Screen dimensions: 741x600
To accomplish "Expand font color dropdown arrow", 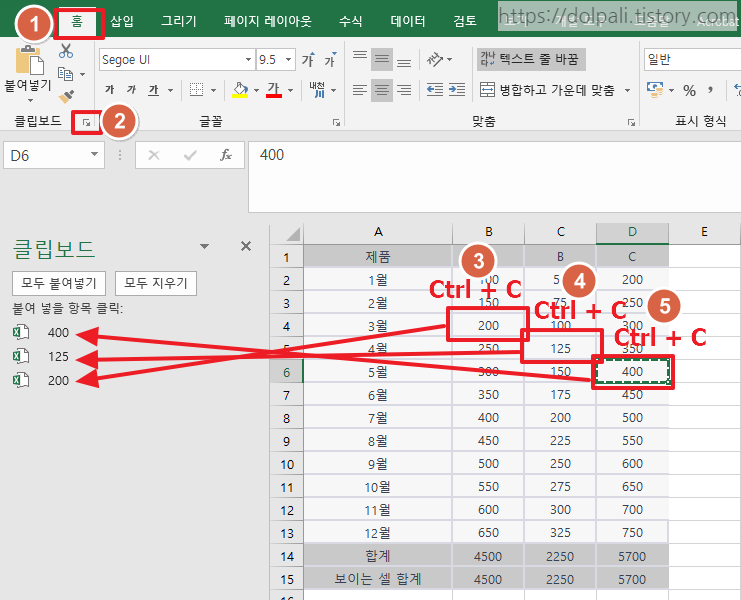I will [x=290, y=90].
